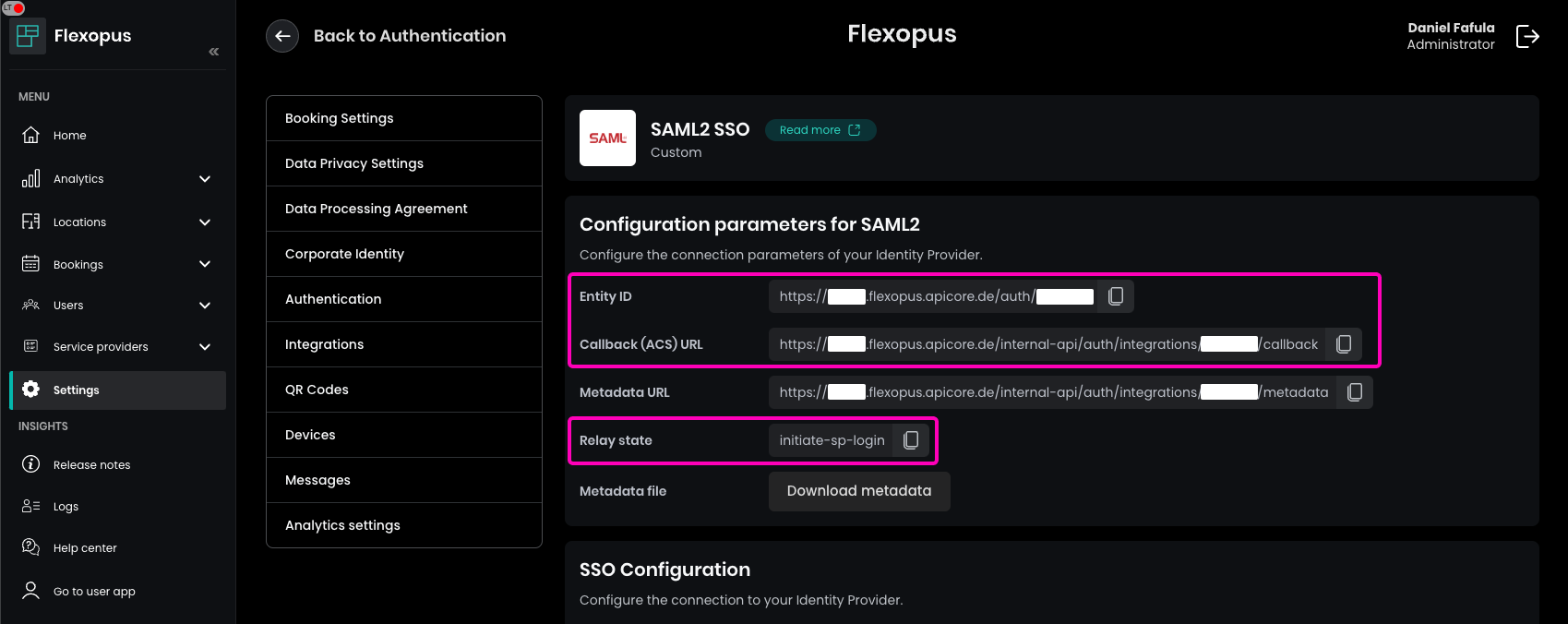Screen dimensions: 1568x624
Task: Click the logout icon next to Administrator
Action: 1527,36
